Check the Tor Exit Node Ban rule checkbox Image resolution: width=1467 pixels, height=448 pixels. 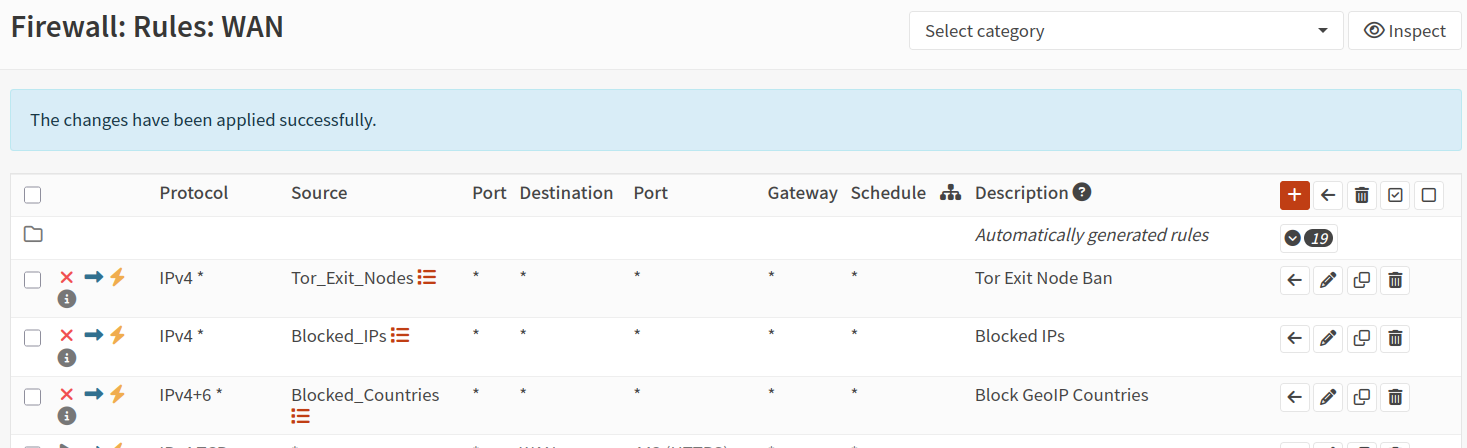[x=33, y=280]
